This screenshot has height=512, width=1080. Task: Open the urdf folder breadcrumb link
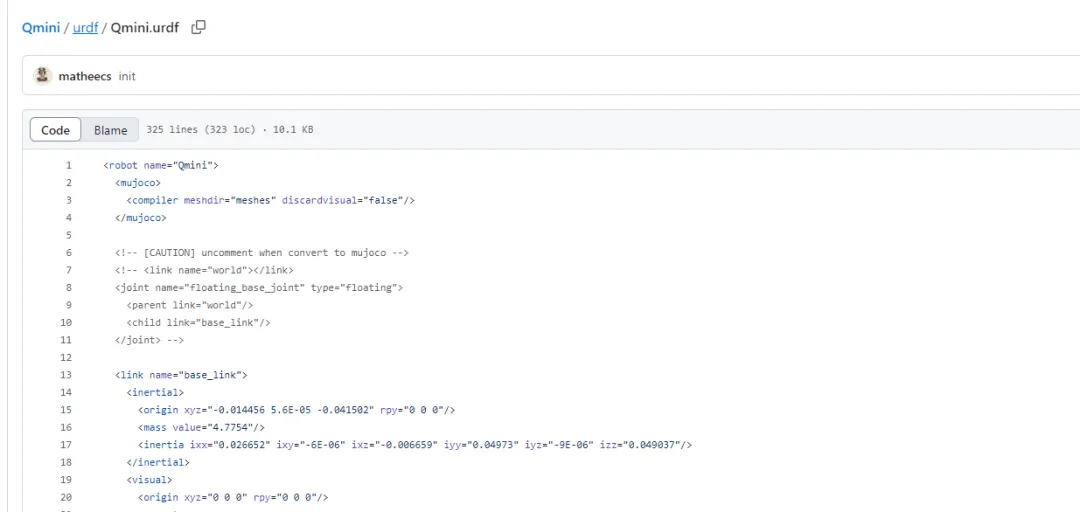coord(85,29)
